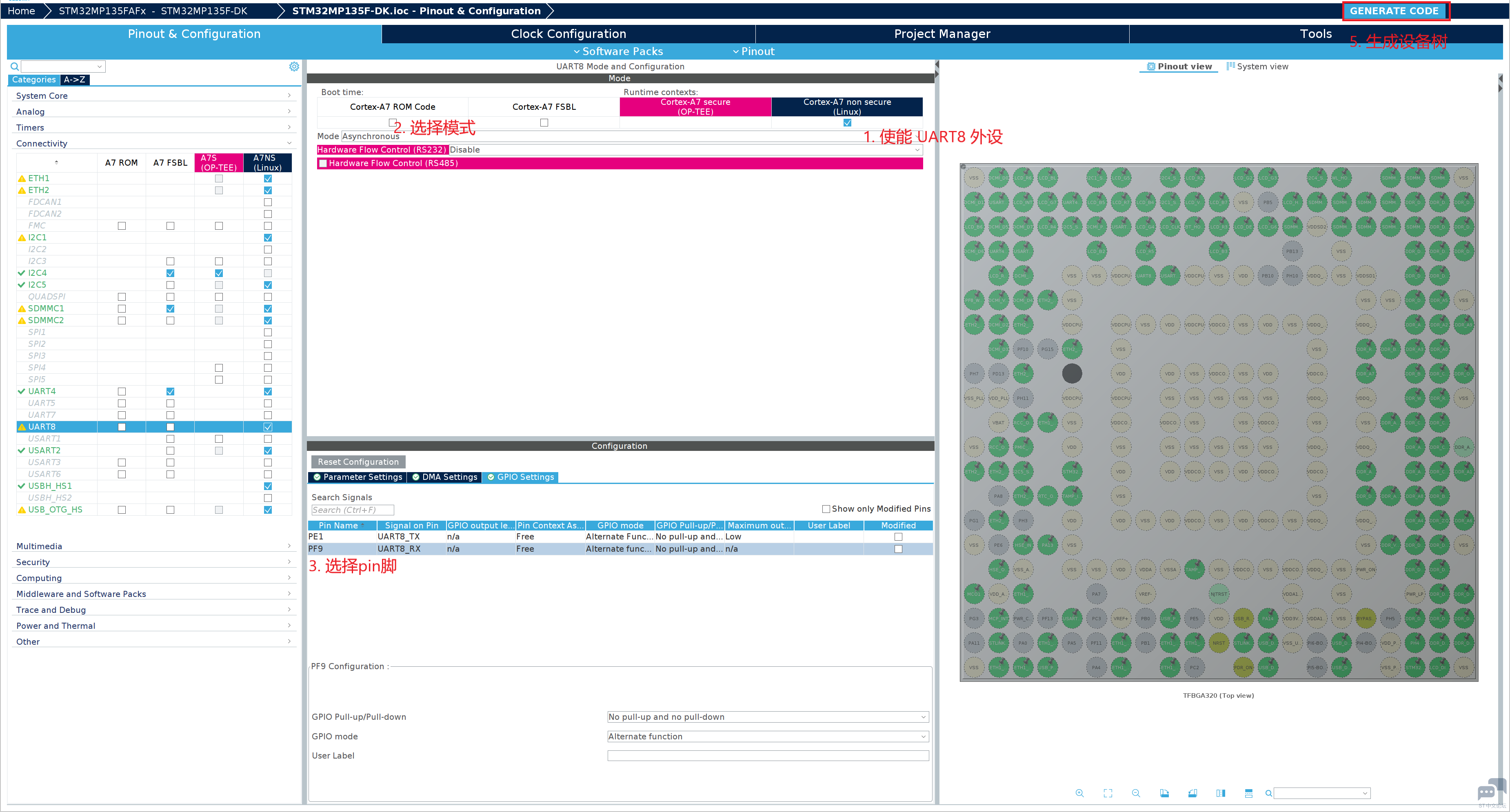Click the I2C1 warning icon
1510x812 pixels.
click(x=22, y=237)
